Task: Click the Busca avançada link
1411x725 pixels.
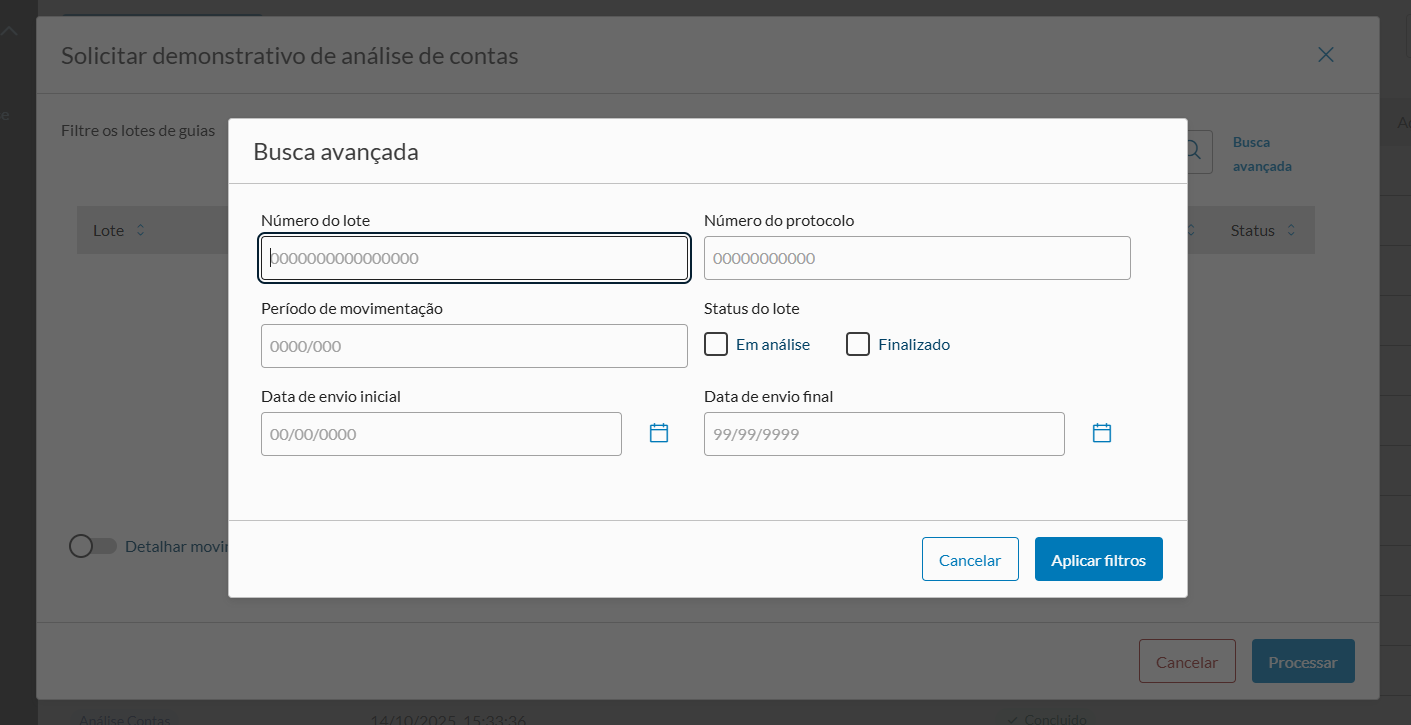Action: (1262, 154)
